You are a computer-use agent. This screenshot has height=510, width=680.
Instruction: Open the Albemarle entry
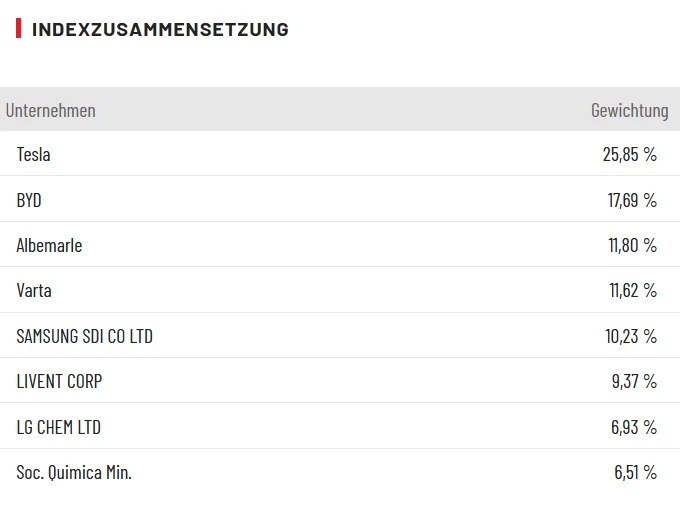[49, 245]
